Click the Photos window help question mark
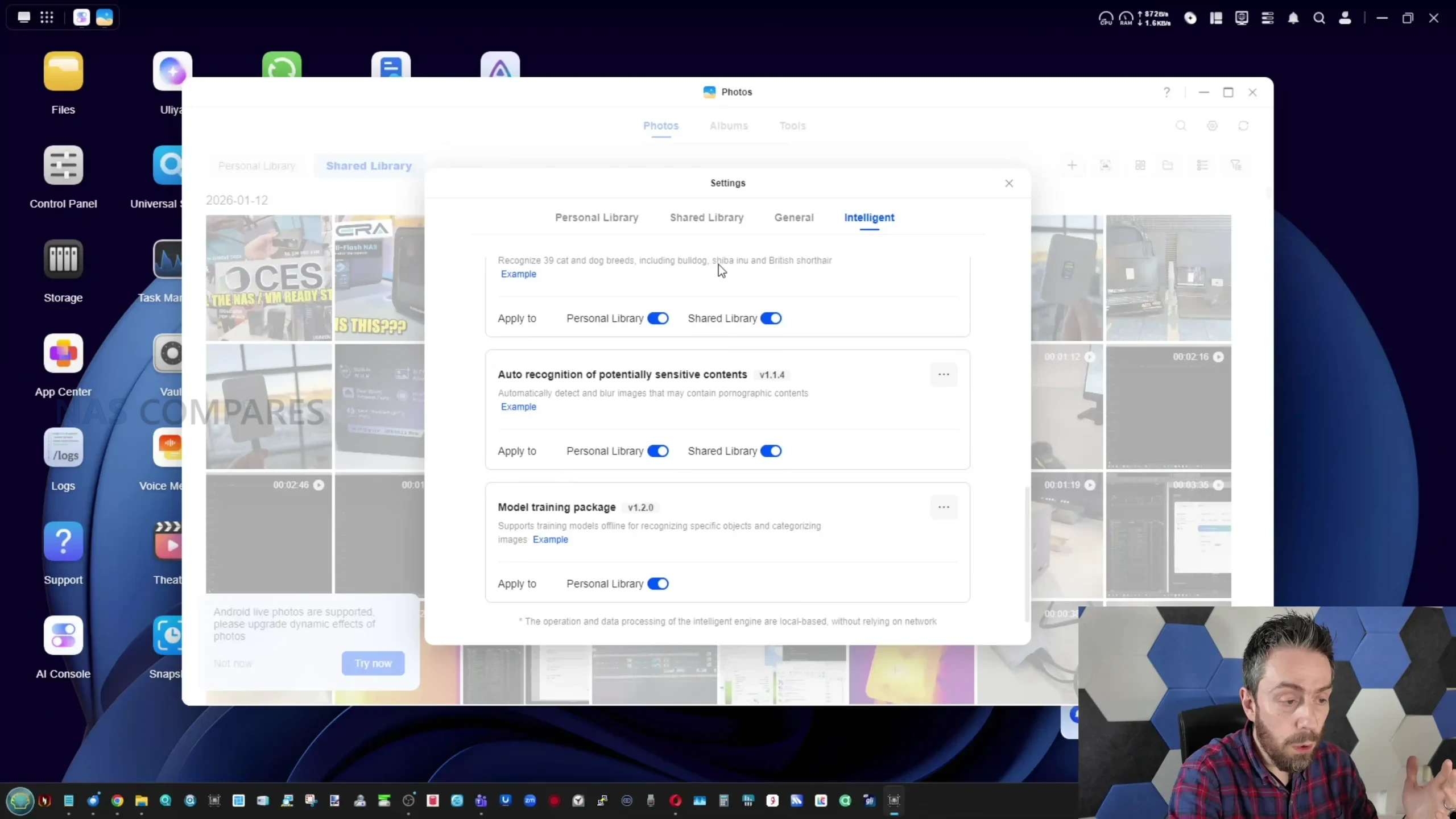This screenshot has width=1456, height=819. point(1167,92)
